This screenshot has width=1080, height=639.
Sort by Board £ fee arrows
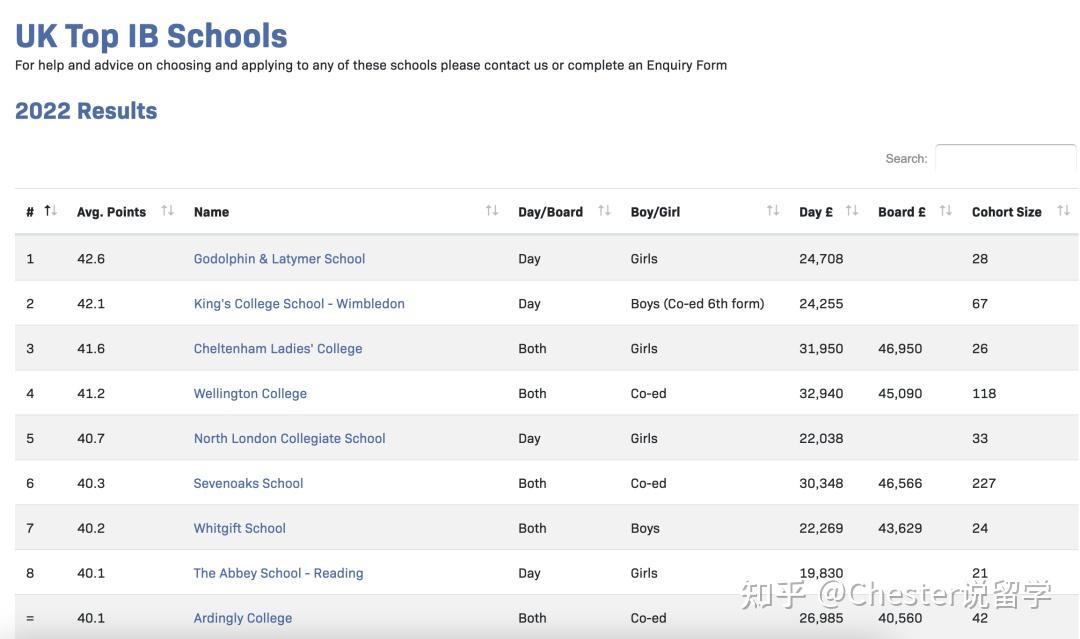coord(945,211)
